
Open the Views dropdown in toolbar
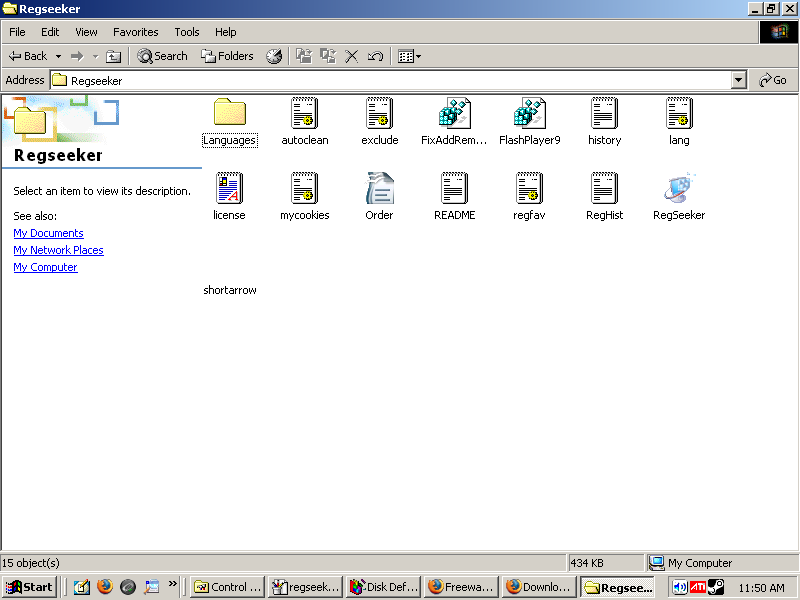[x=409, y=56]
